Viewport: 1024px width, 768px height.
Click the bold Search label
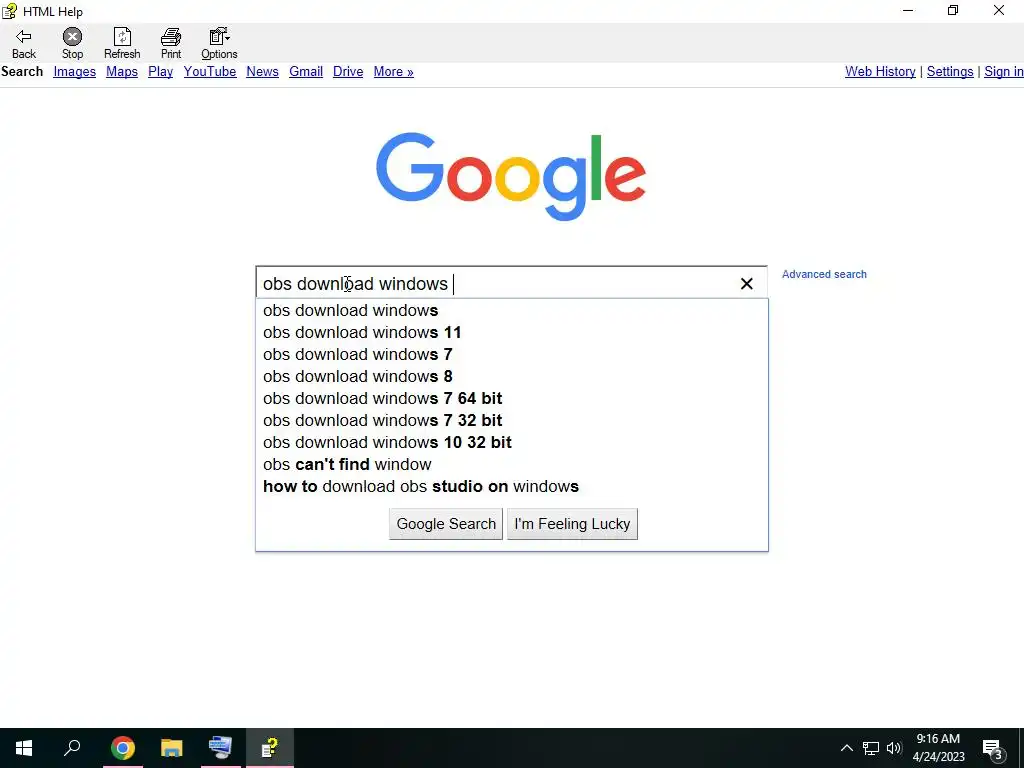click(22, 72)
